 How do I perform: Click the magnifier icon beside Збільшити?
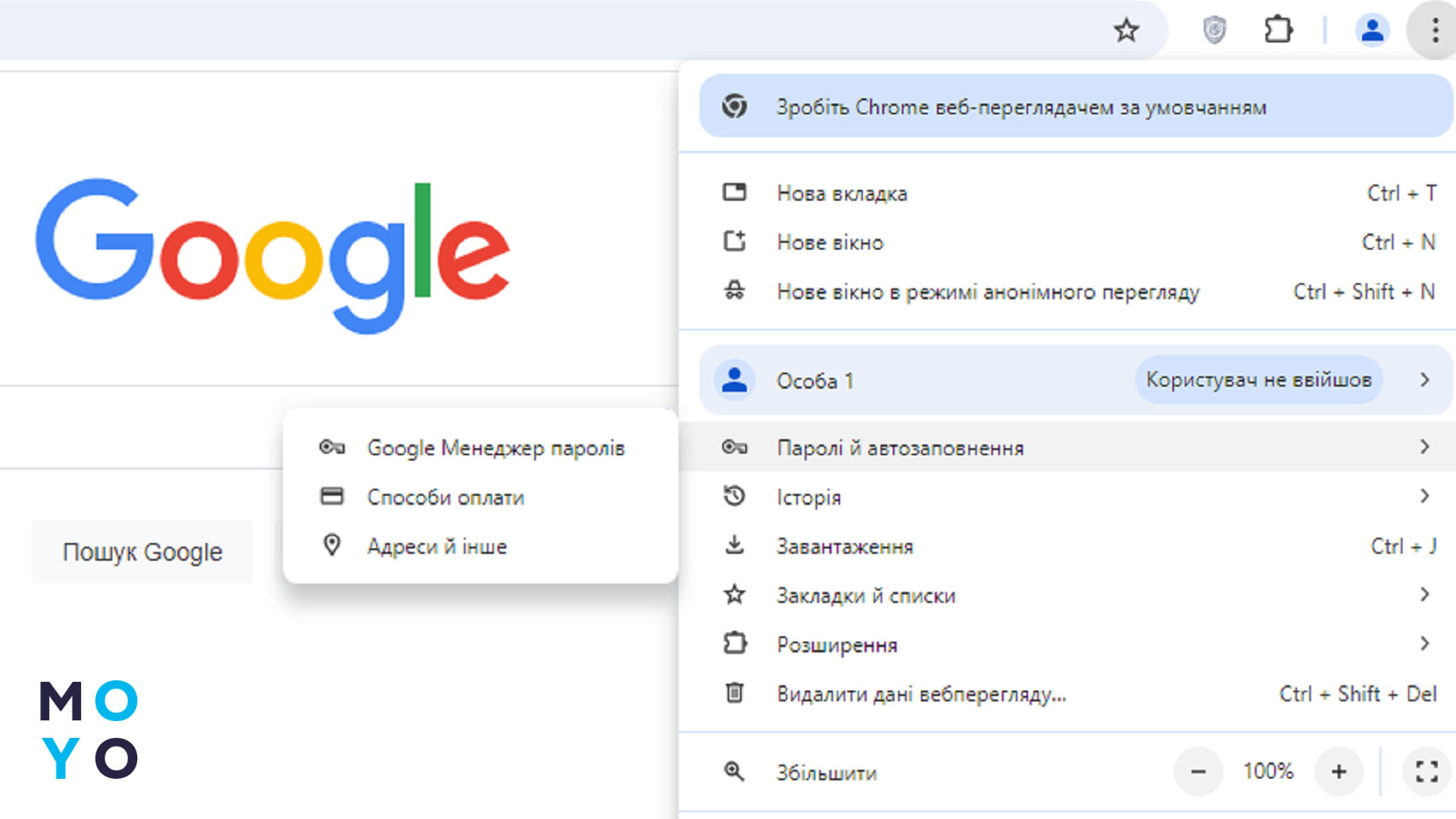[734, 772]
